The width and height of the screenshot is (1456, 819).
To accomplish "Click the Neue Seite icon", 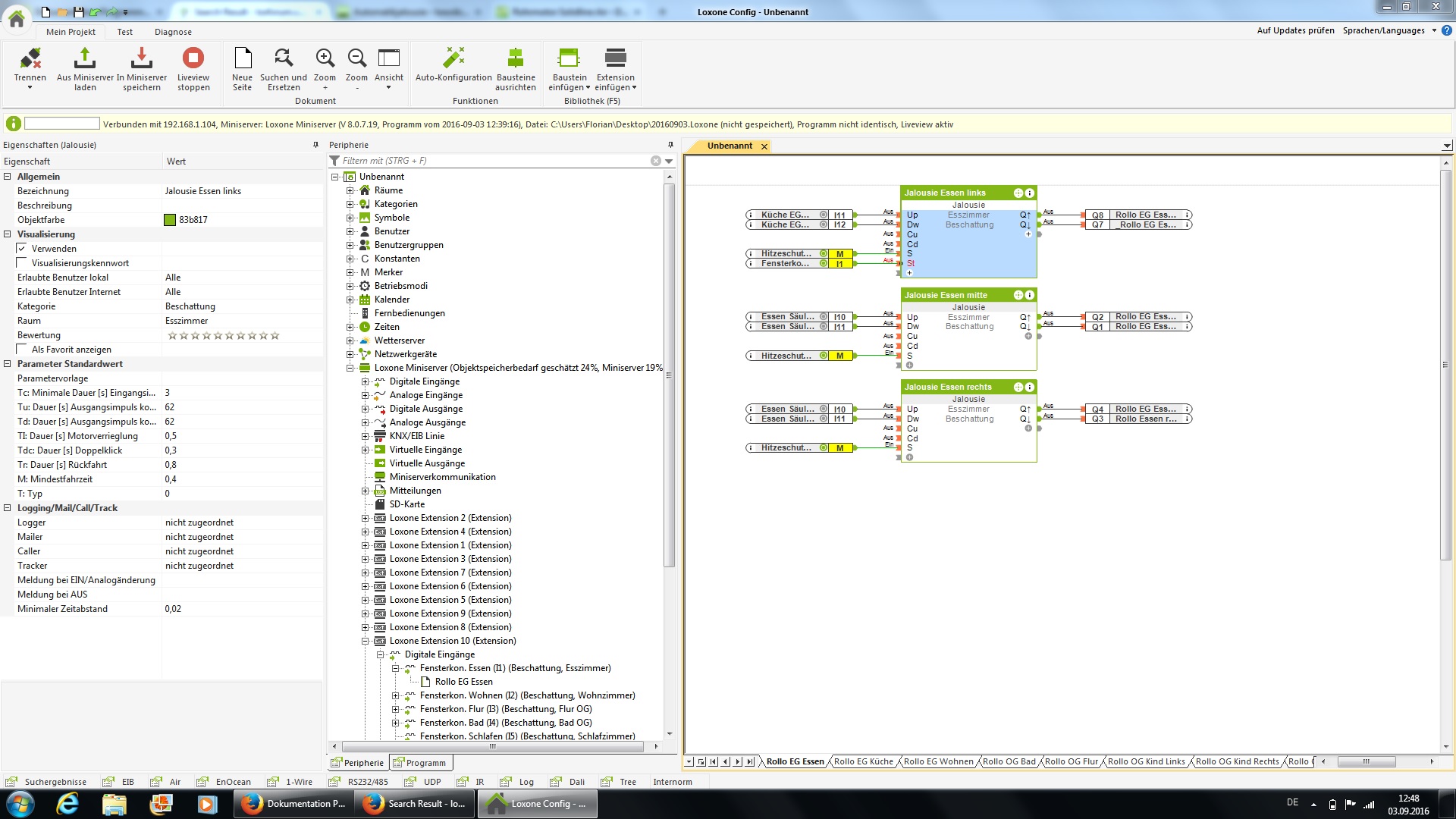I will point(243,58).
